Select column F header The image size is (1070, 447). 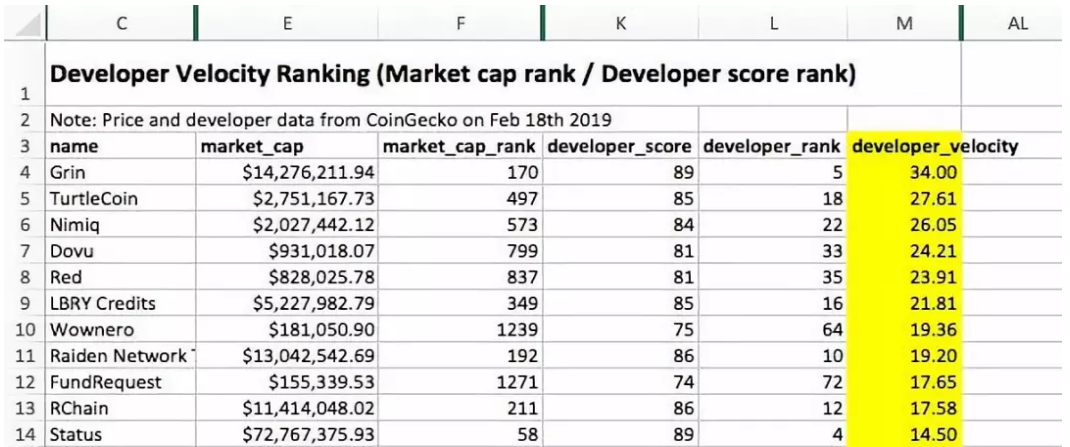(460, 23)
